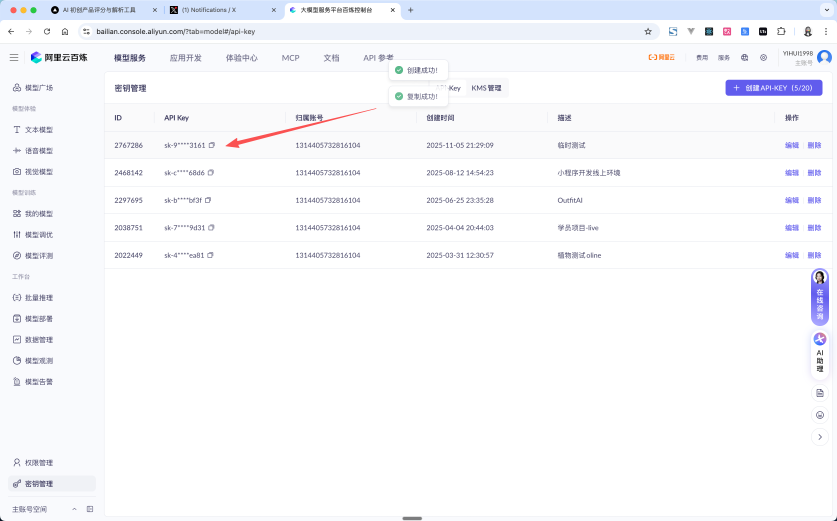Screen dimensions: 837x521
Task: Open the language globe icon
Action: point(744,58)
